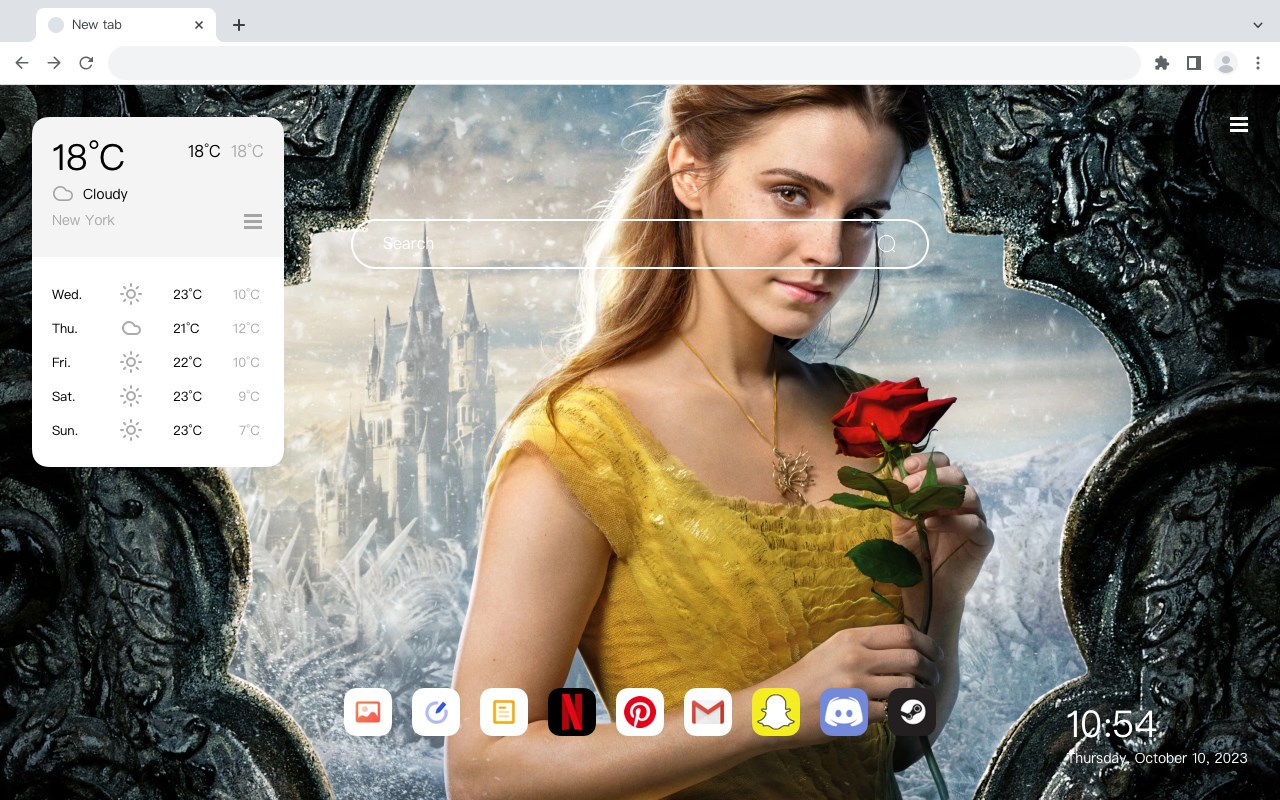Select the New York location label
The image size is (1280, 800).
click(x=83, y=220)
